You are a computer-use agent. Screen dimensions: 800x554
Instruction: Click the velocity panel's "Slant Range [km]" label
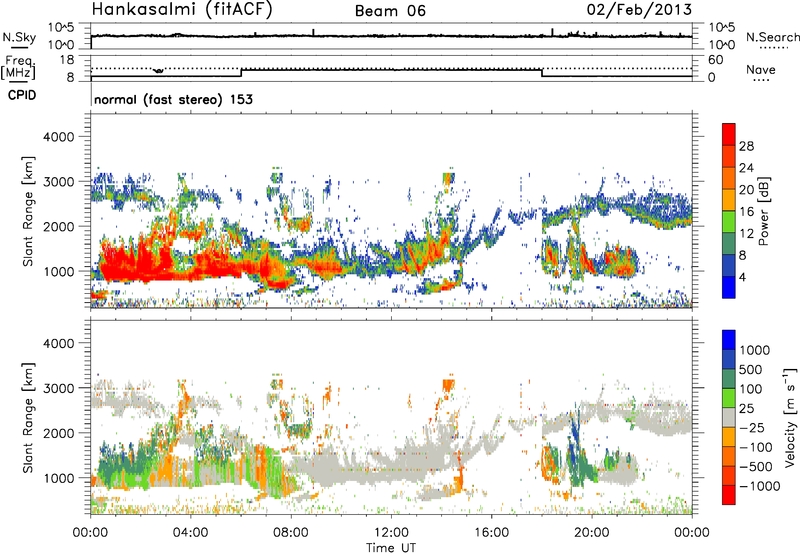(x=28, y=418)
